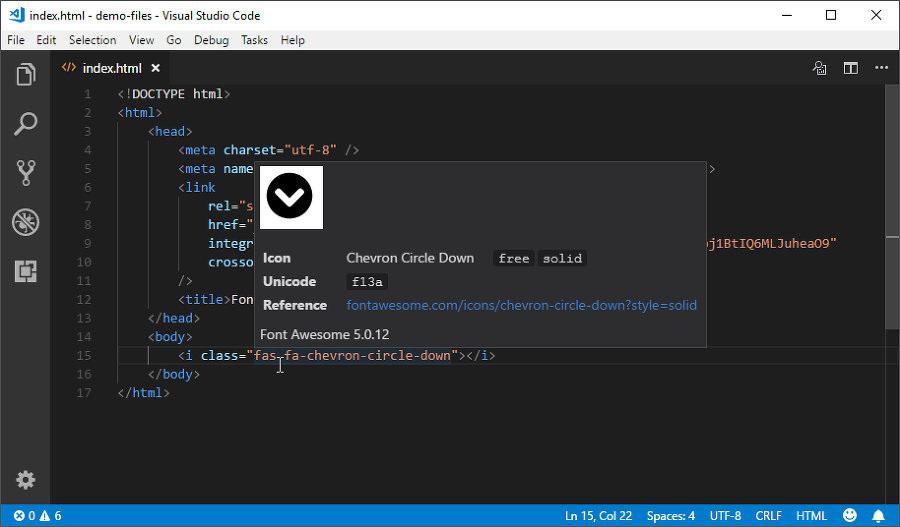Click the errors and warnings status indicator
Image resolution: width=900 pixels, height=527 pixels.
pos(37,516)
